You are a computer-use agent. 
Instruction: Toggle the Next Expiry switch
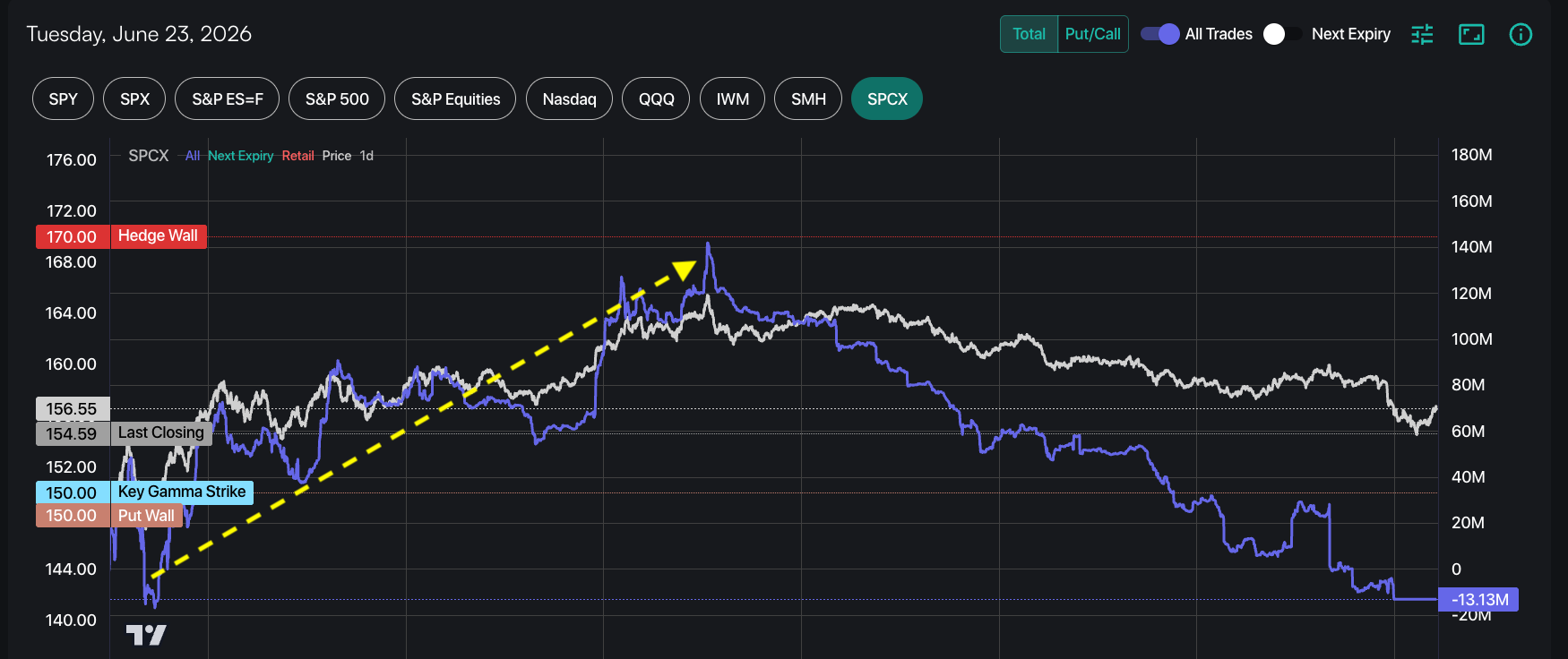1283,34
